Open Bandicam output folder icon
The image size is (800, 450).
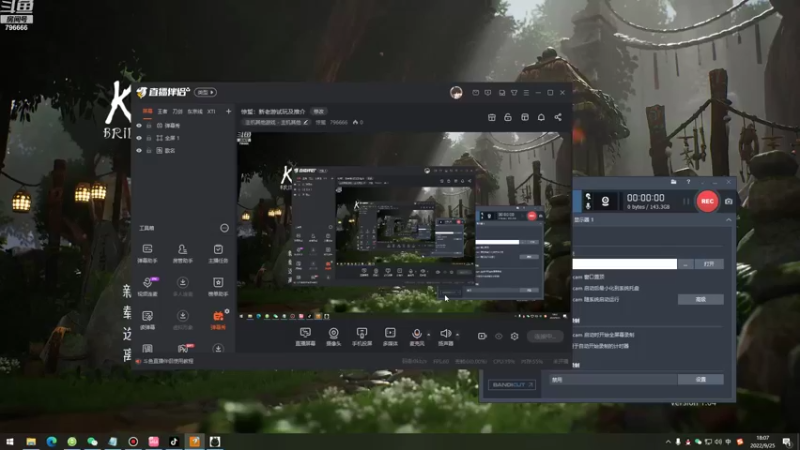(x=673, y=182)
